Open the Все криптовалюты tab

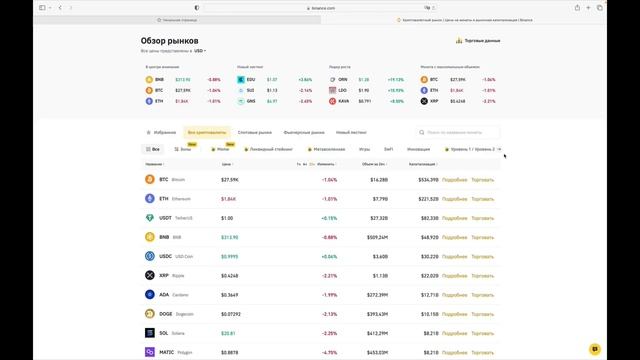tap(207, 132)
